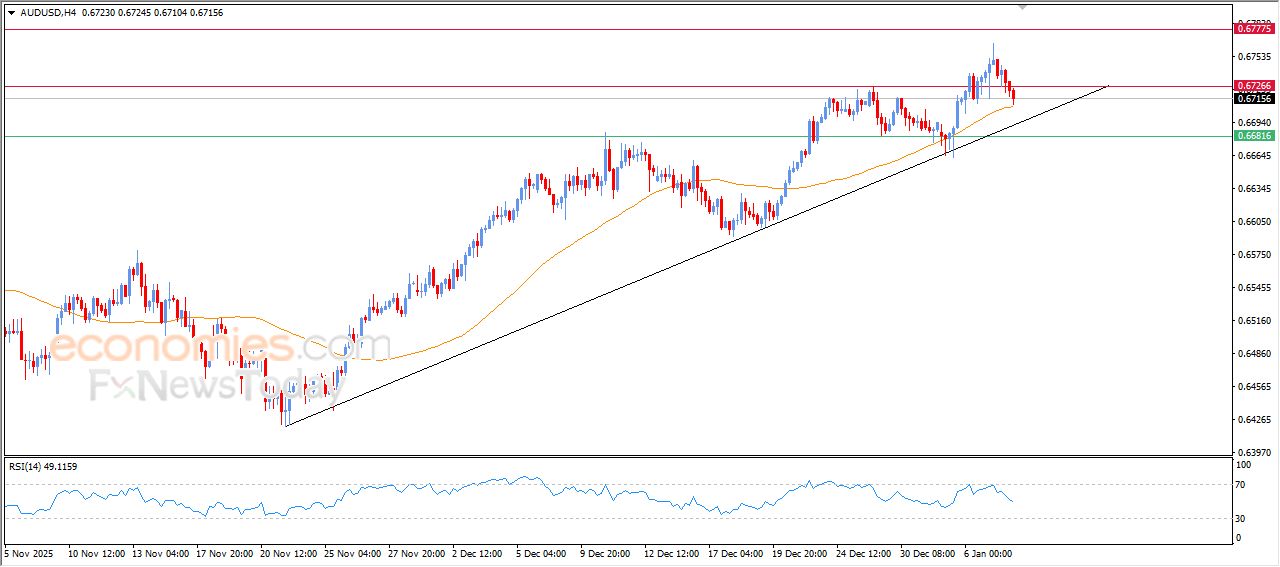Select the top red horizontal resistance line
Image resolution: width=1280 pixels, height=567 pixels.
tap(400, 29)
